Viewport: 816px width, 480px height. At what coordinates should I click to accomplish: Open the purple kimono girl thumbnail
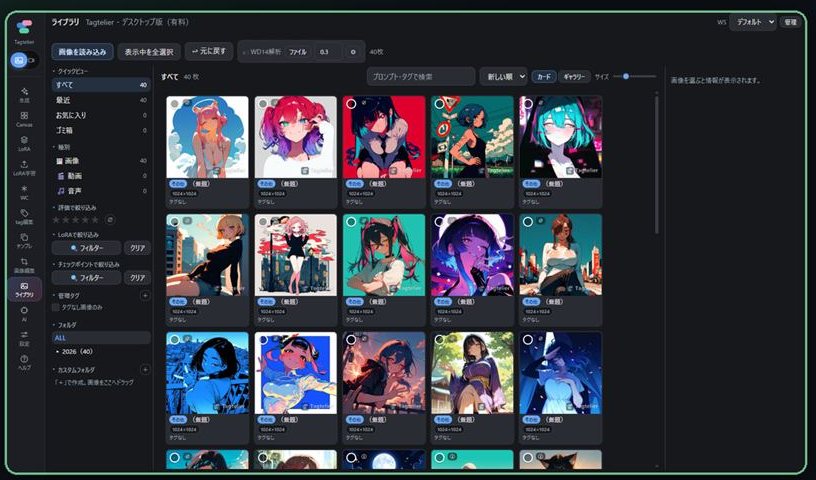[x=472, y=373]
